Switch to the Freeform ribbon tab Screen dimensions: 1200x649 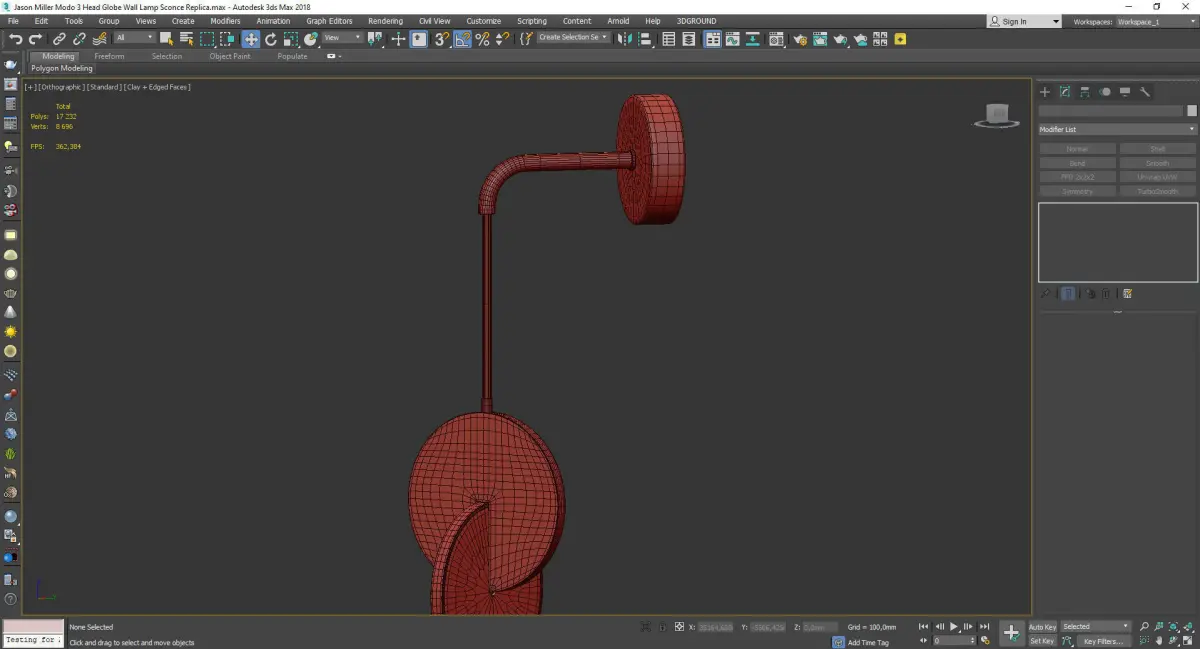tap(109, 56)
